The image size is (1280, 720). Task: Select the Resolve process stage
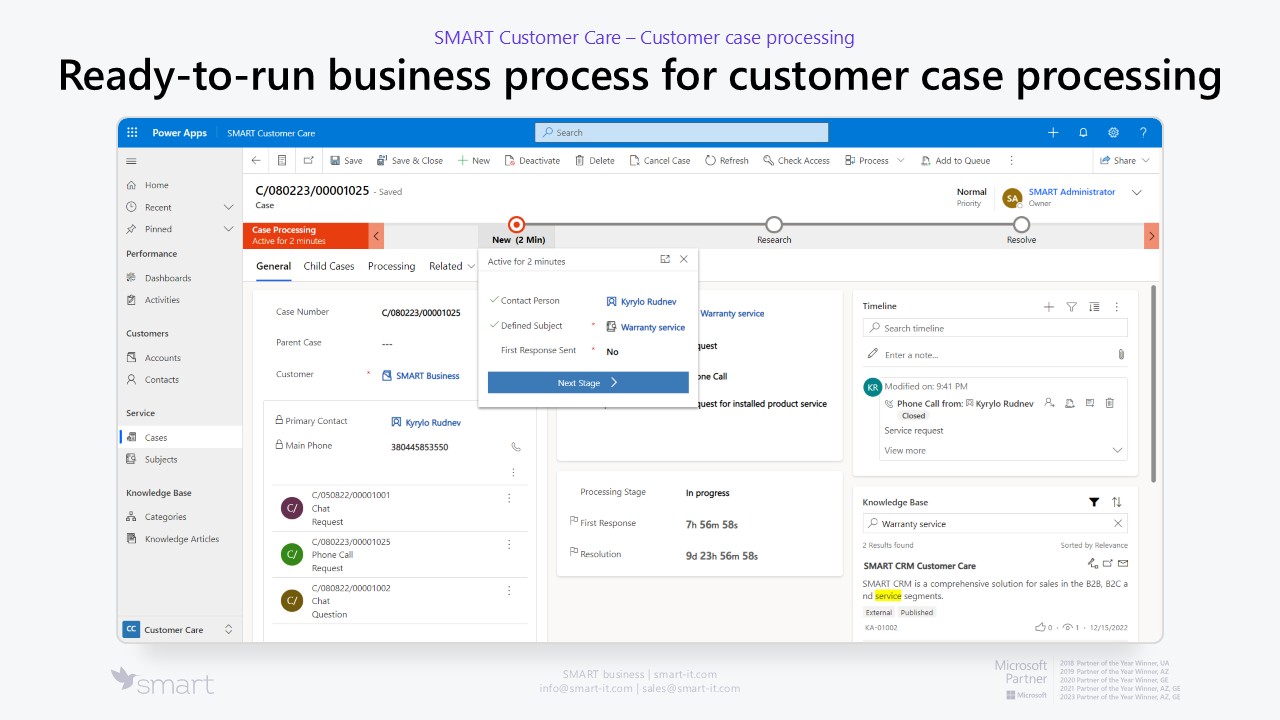pyautogui.click(x=1021, y=225)
